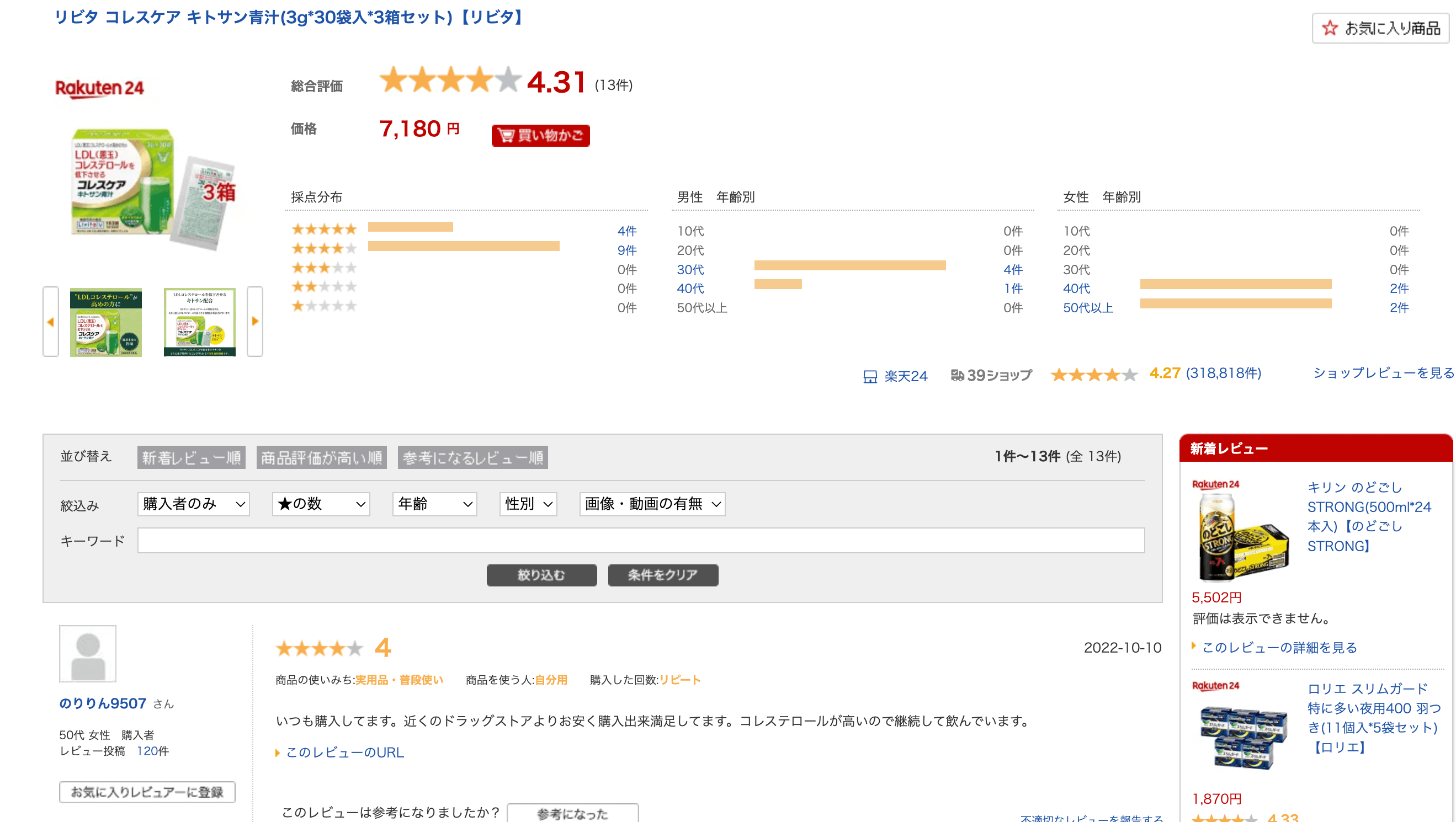Image resolution: width=1456 pixels, height=822 pixels.
Task: Click the four-star distribution bar
Action: point(464,245)
